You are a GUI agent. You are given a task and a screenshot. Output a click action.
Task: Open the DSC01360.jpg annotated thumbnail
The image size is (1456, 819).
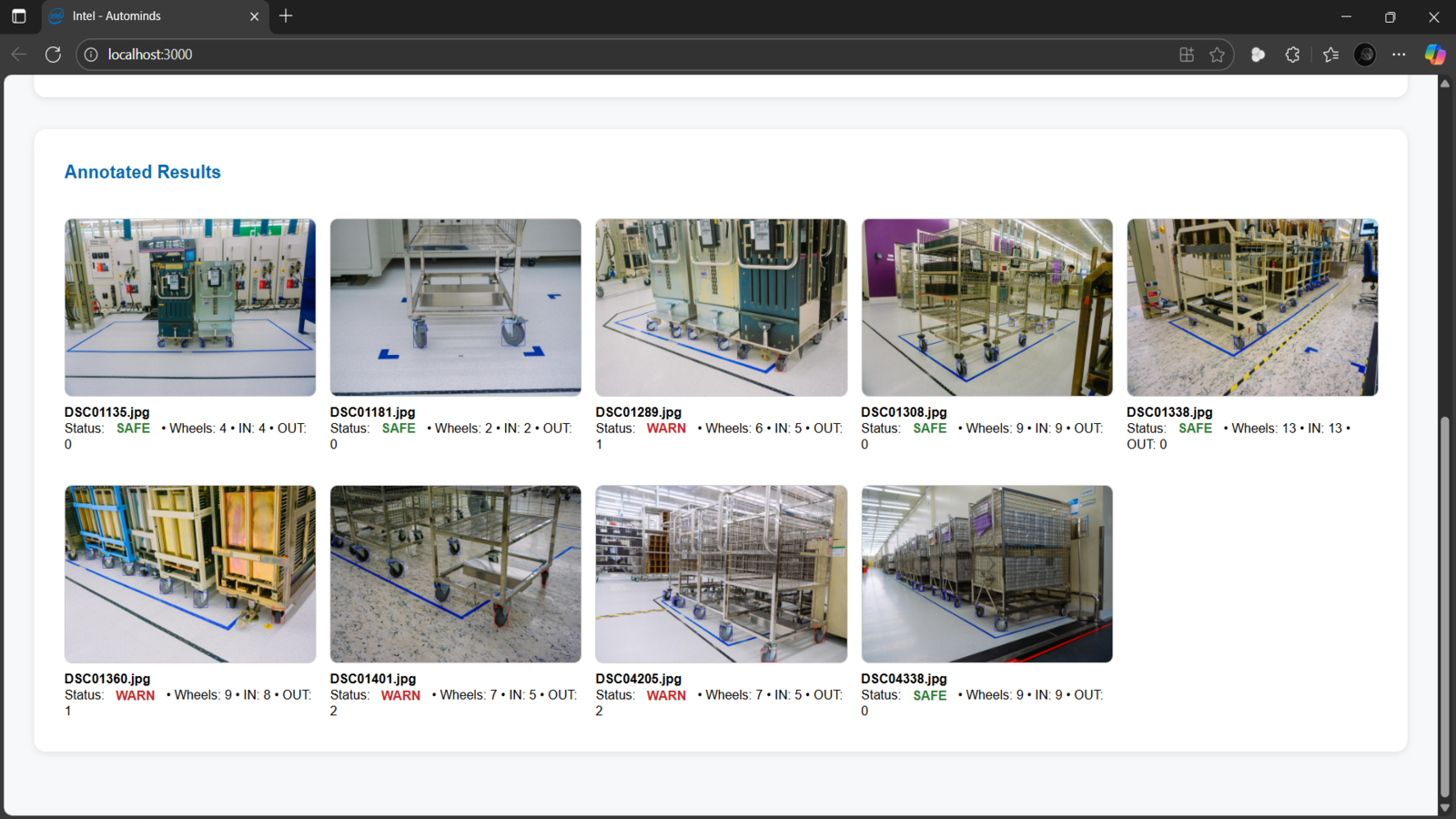click(x=190, y=574)
